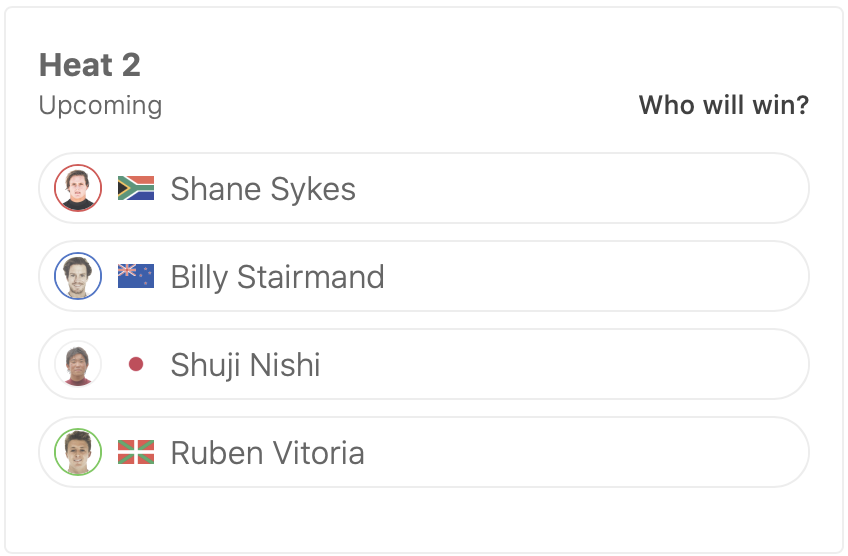This screenshot has width=848, height=556.
Task: Click the Basque flag icon
Action: (x=136, y=452)
